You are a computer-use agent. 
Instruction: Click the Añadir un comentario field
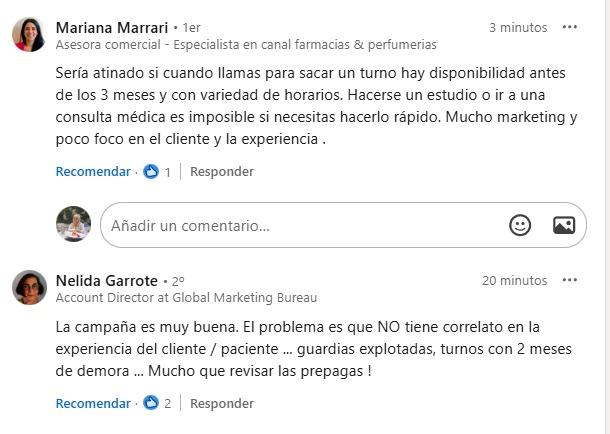(x=300, y=226)
